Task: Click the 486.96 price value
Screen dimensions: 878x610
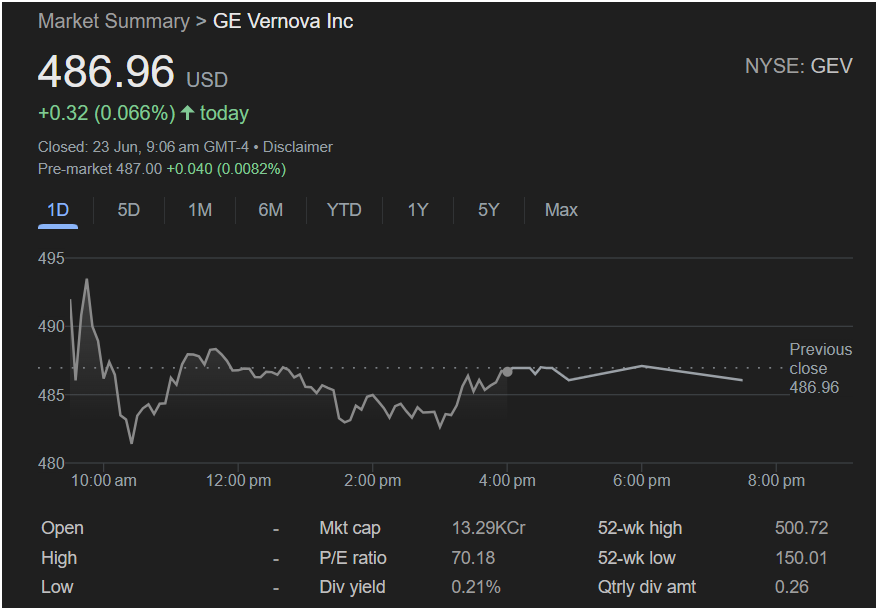Action: (106, 72)
